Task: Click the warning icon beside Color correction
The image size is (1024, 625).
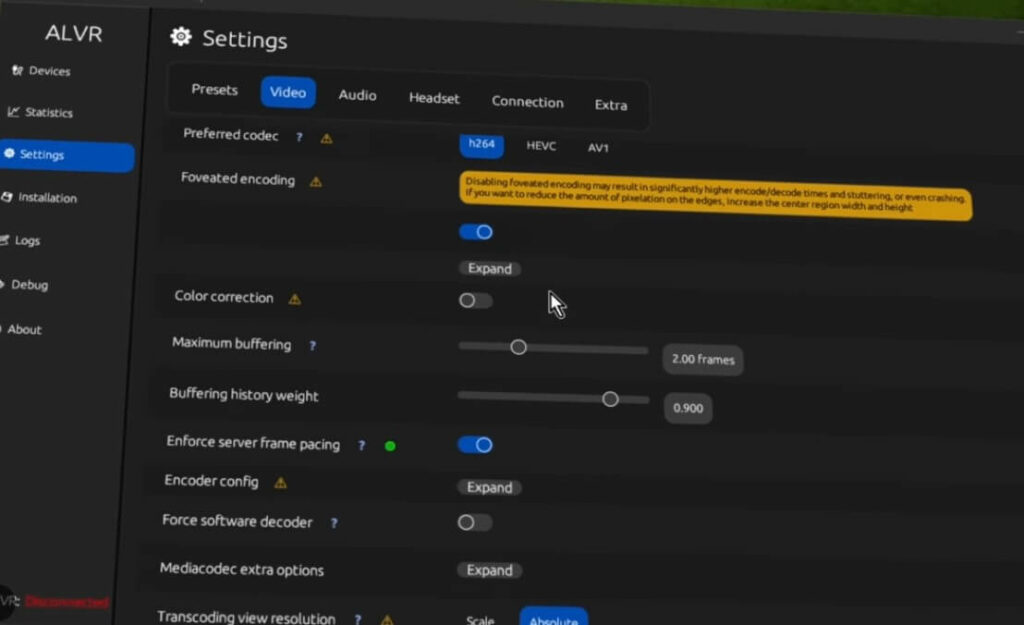Action: point(294,299)
